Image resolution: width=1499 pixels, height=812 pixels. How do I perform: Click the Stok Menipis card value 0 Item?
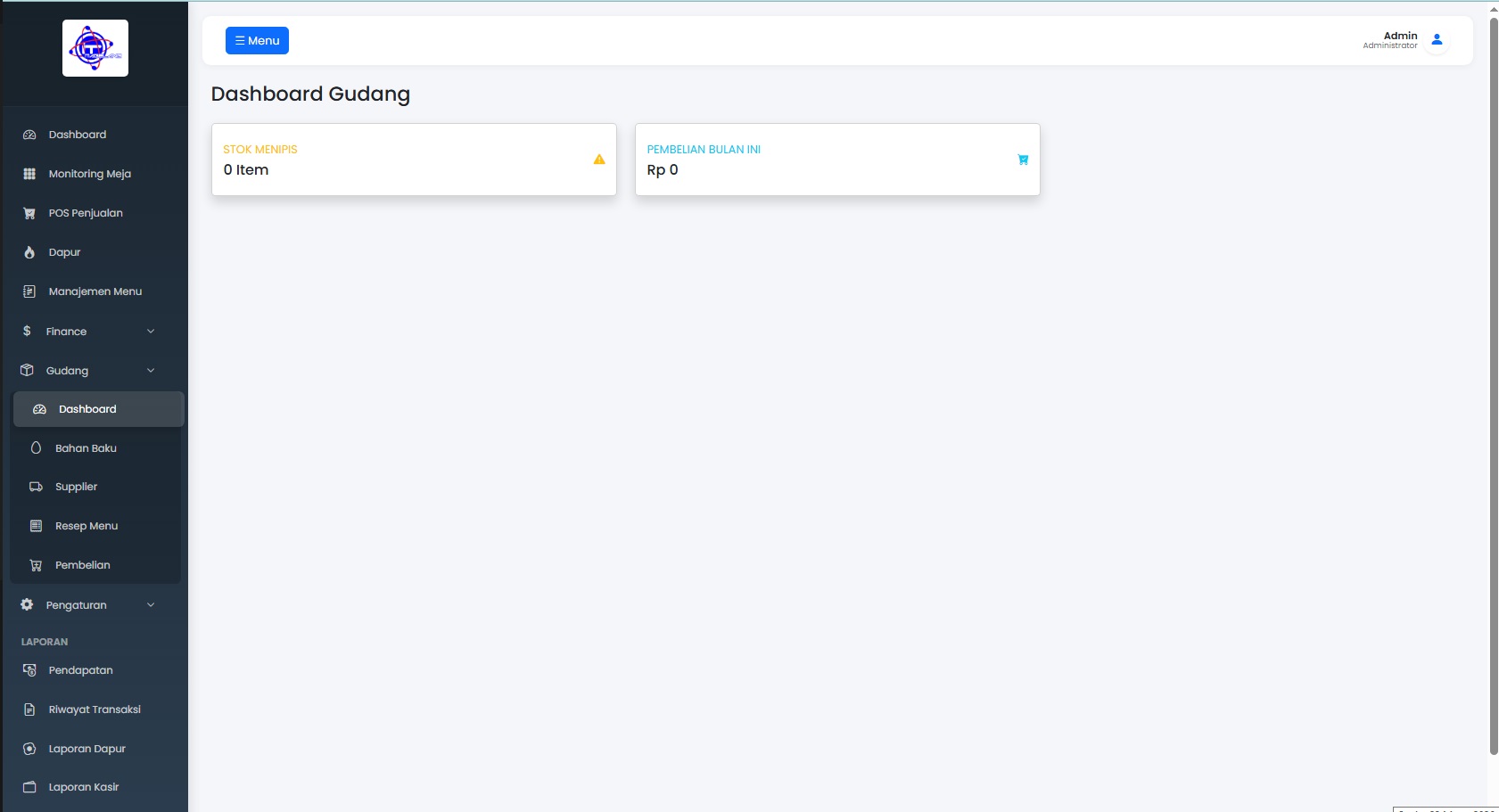coord(246,170)
